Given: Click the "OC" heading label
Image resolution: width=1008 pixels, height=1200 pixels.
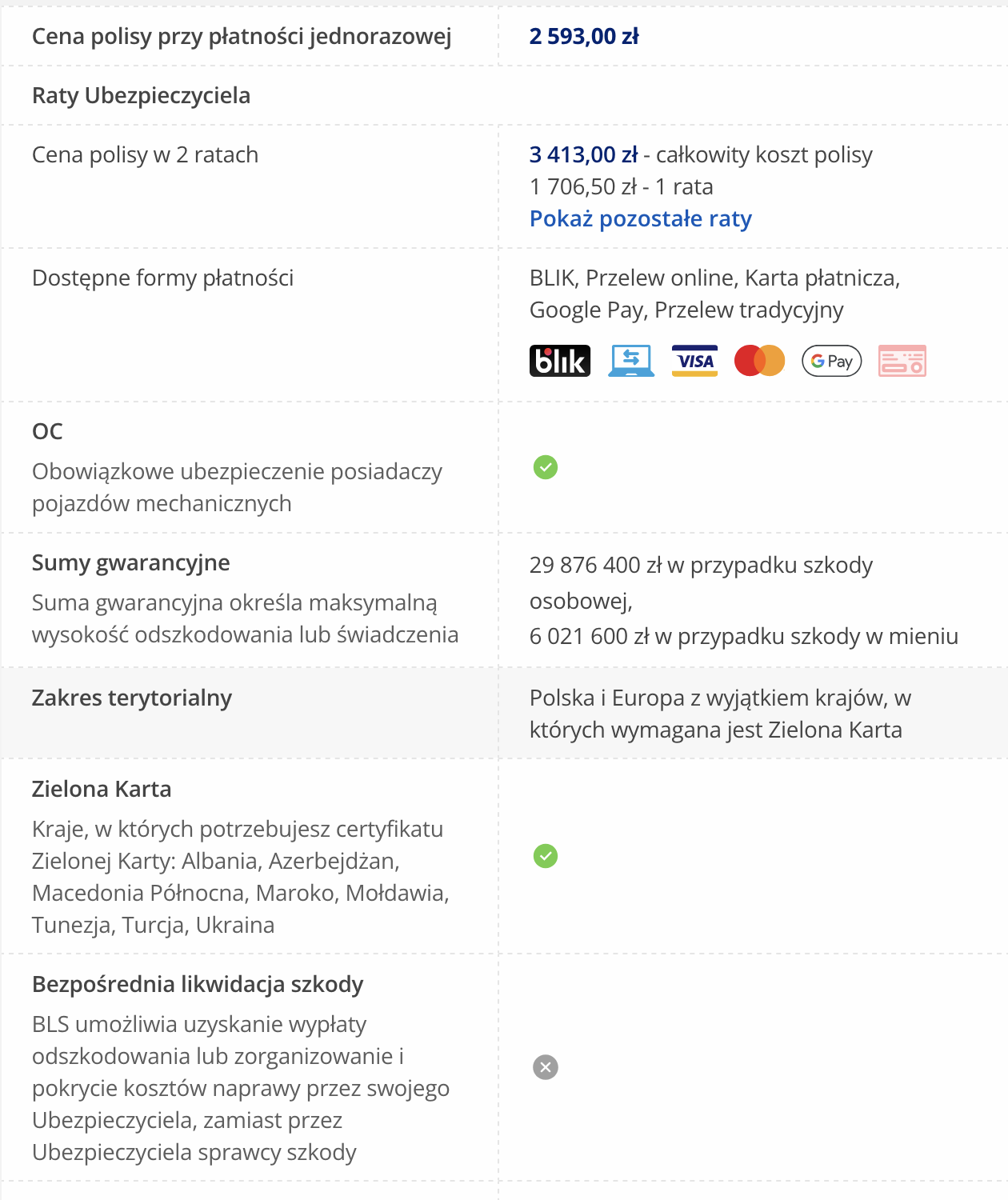Looking at the screenshot, I should tap(47, 431).
